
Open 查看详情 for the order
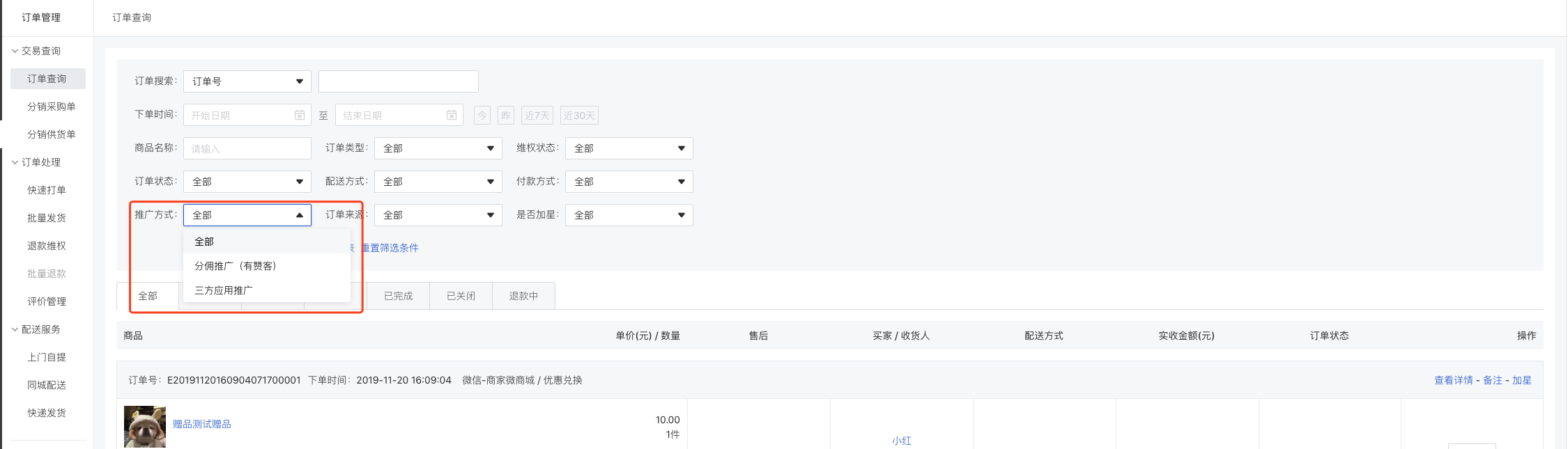1453,380
